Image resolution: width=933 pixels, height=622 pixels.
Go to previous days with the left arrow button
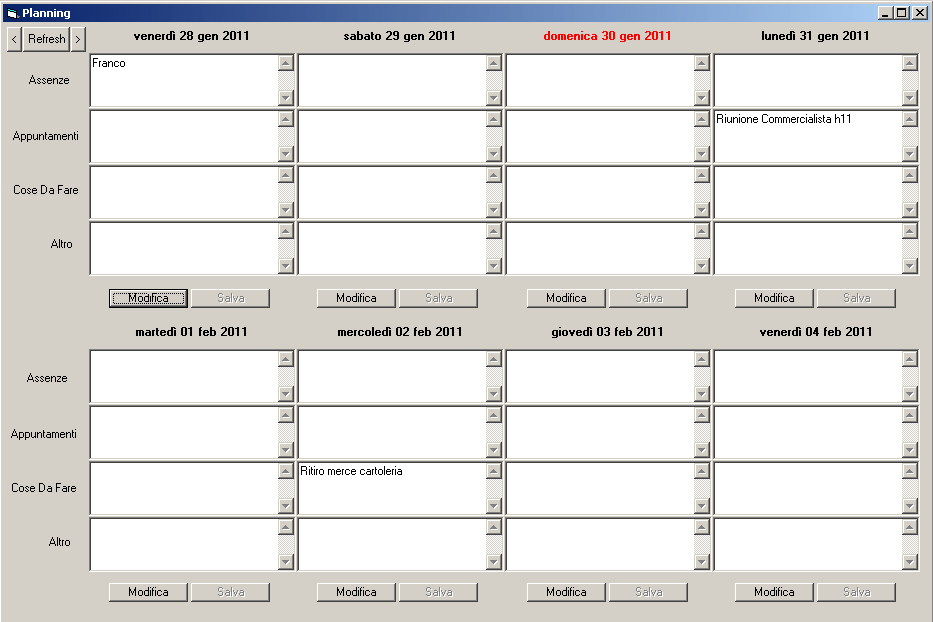click(x=14, y=39)
